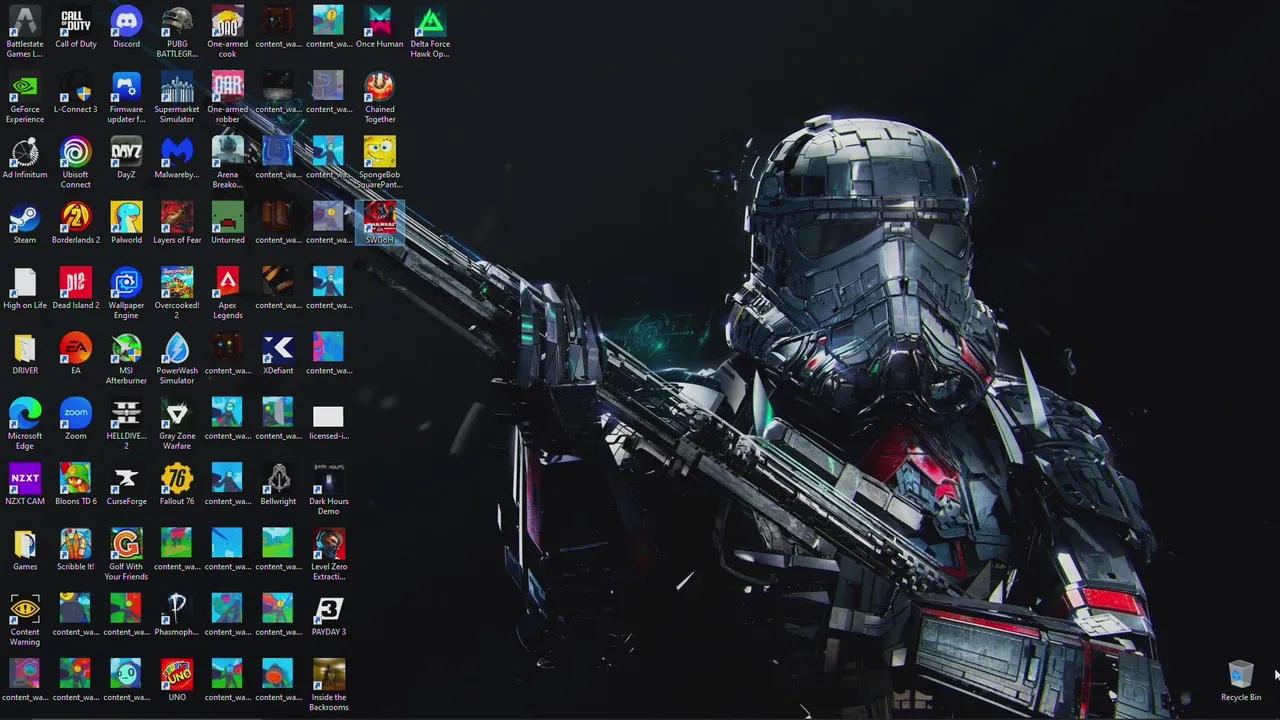Select the One-armed robber icon
The image size is (1280, 720).
(x=228, y=97)
